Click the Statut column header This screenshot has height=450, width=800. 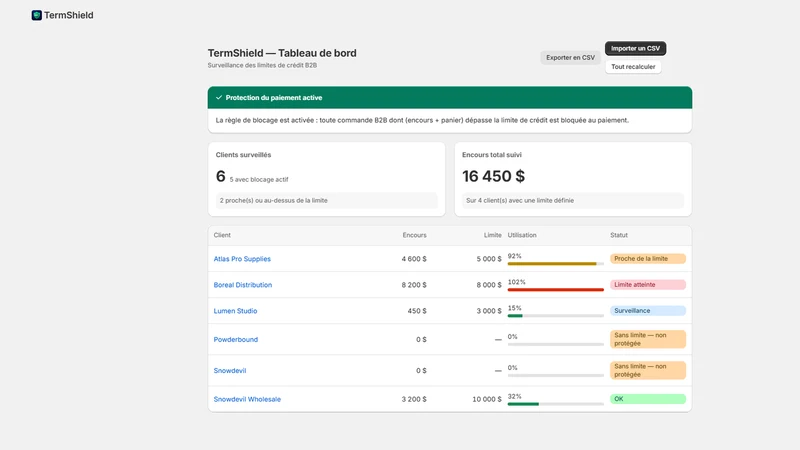619,235
